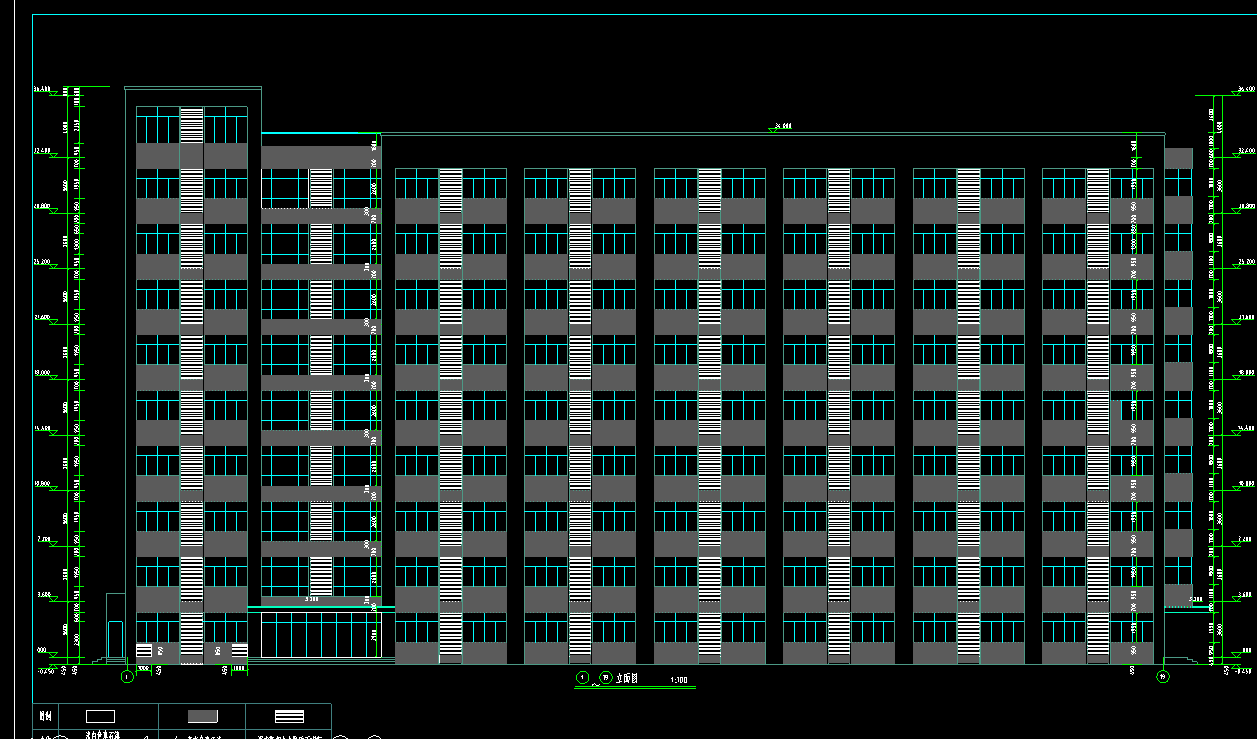The height and width of the screenshot is (739, 1257).
Task: Select the gray fill swatch in the legend
Action: 202,716
